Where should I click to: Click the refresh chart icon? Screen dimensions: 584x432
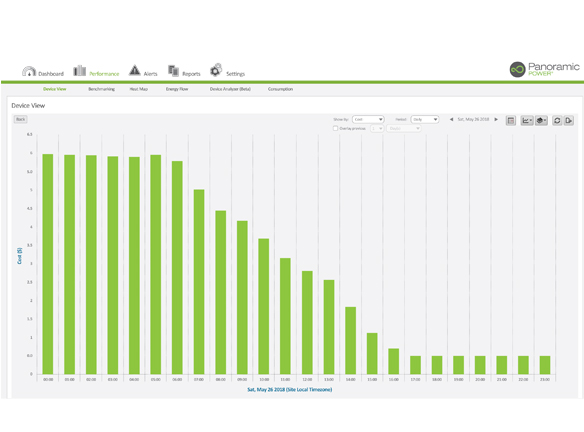click(x=557, y=120)
